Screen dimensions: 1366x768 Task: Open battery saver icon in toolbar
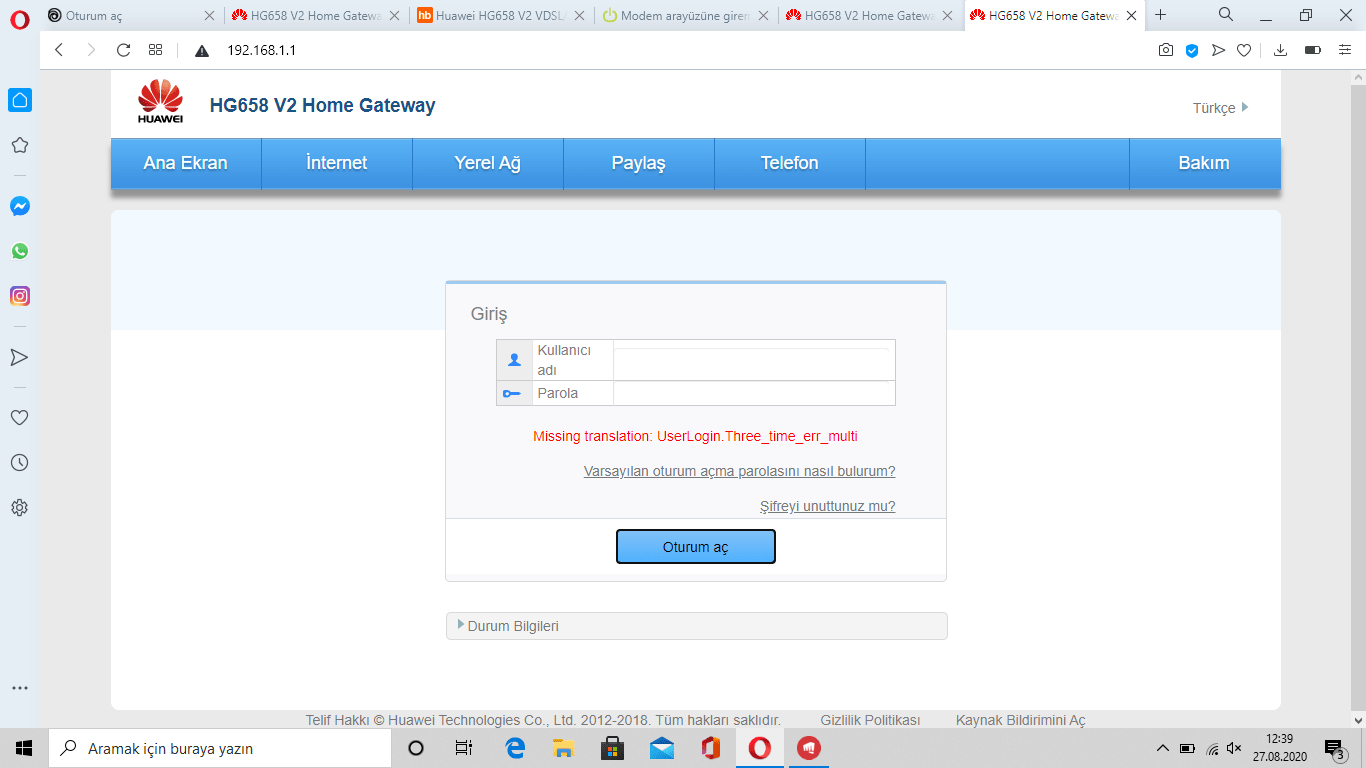[1313, 50]
